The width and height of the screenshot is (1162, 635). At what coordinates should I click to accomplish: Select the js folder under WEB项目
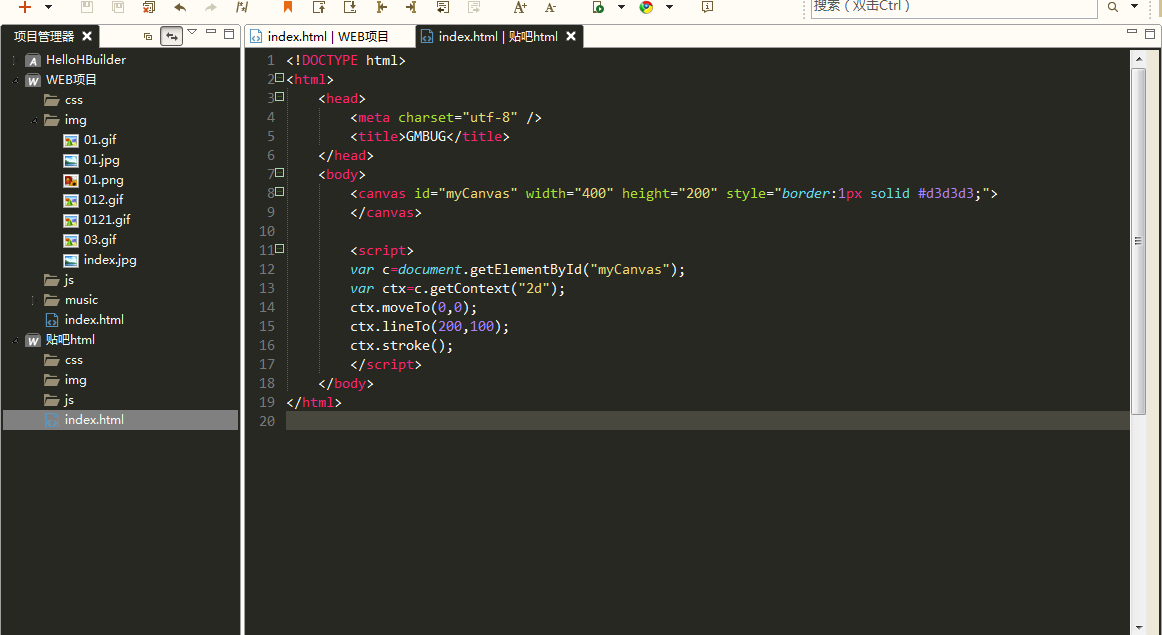[x=69, y=279]
